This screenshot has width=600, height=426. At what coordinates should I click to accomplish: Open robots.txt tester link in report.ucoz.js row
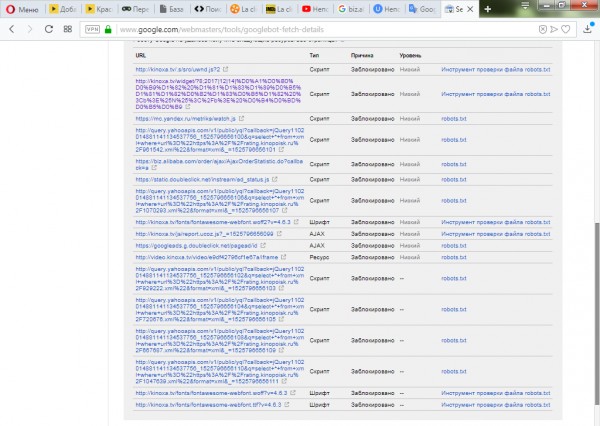click(x=496, y=233)
